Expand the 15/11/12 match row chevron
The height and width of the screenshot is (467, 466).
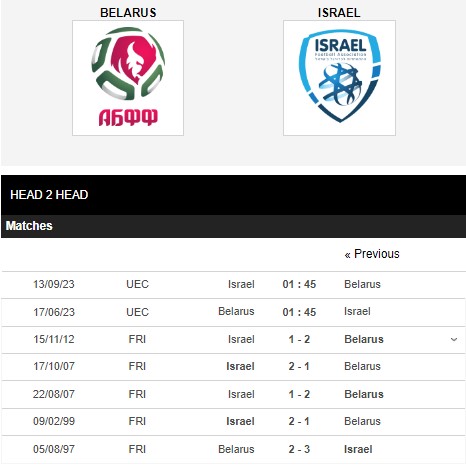tap(454, 340)
